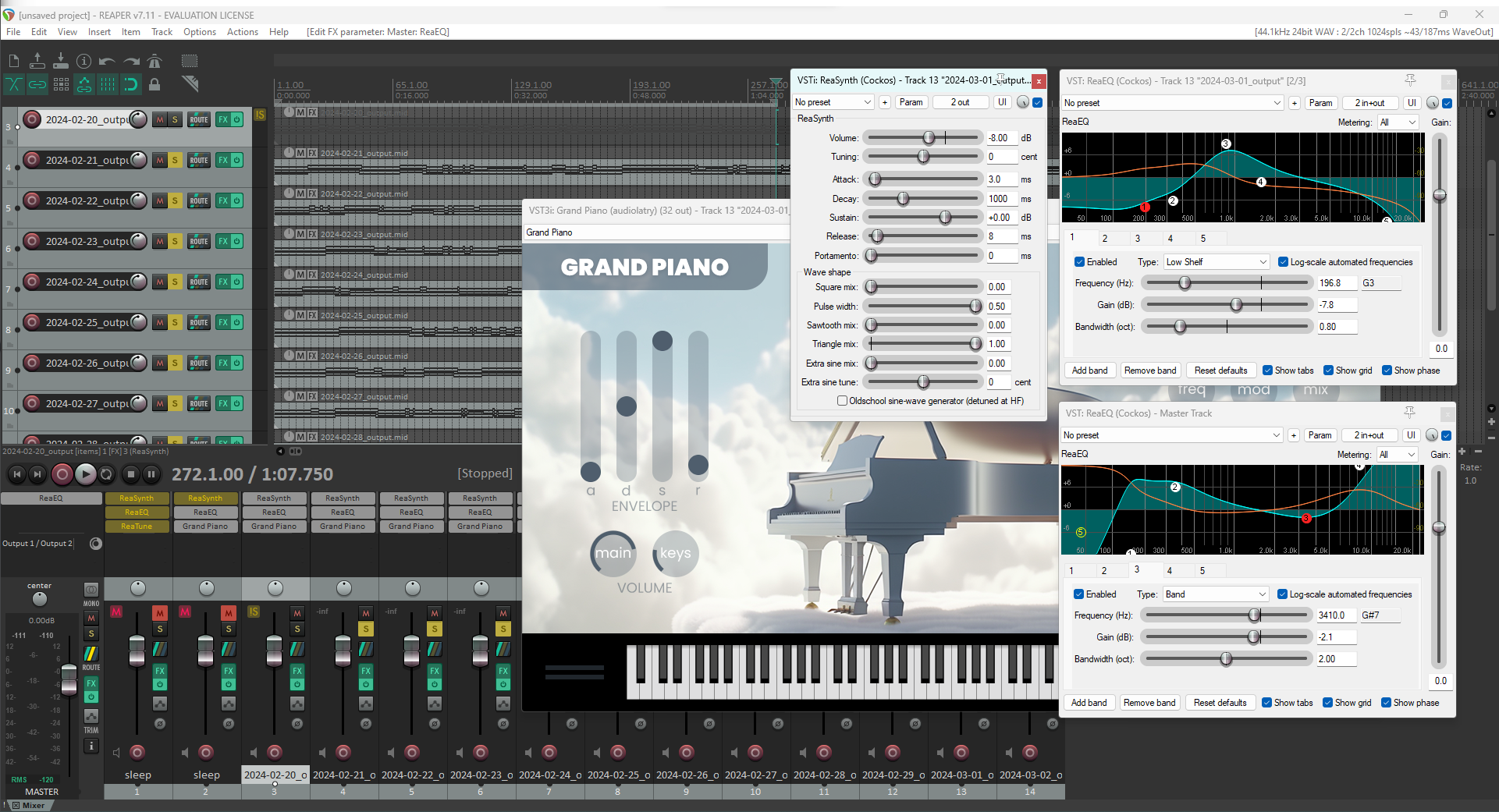Open Master ReaEQ Metering dropdown

[1397, 455]
